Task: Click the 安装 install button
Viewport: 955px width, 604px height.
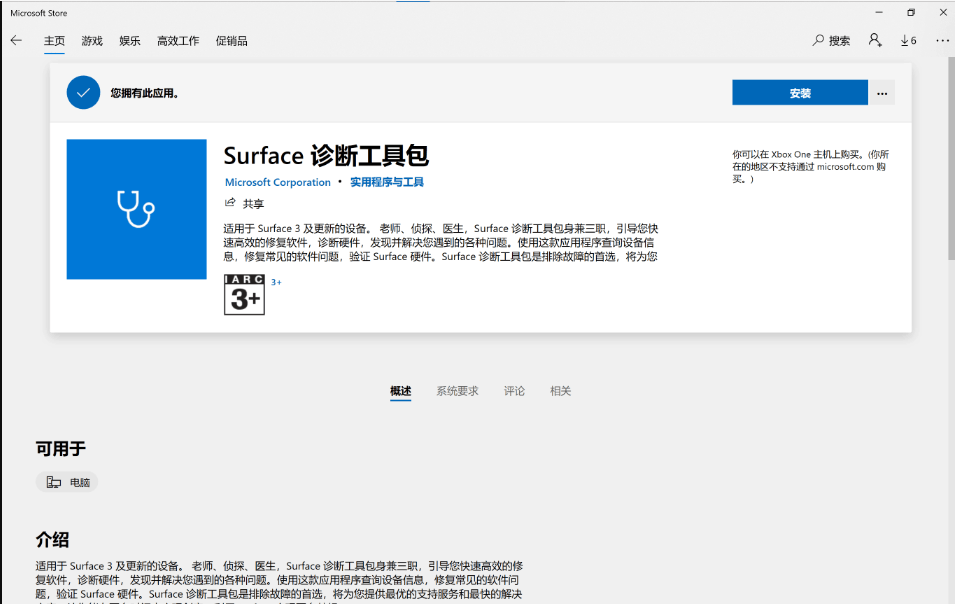Action: coord(800,93)
